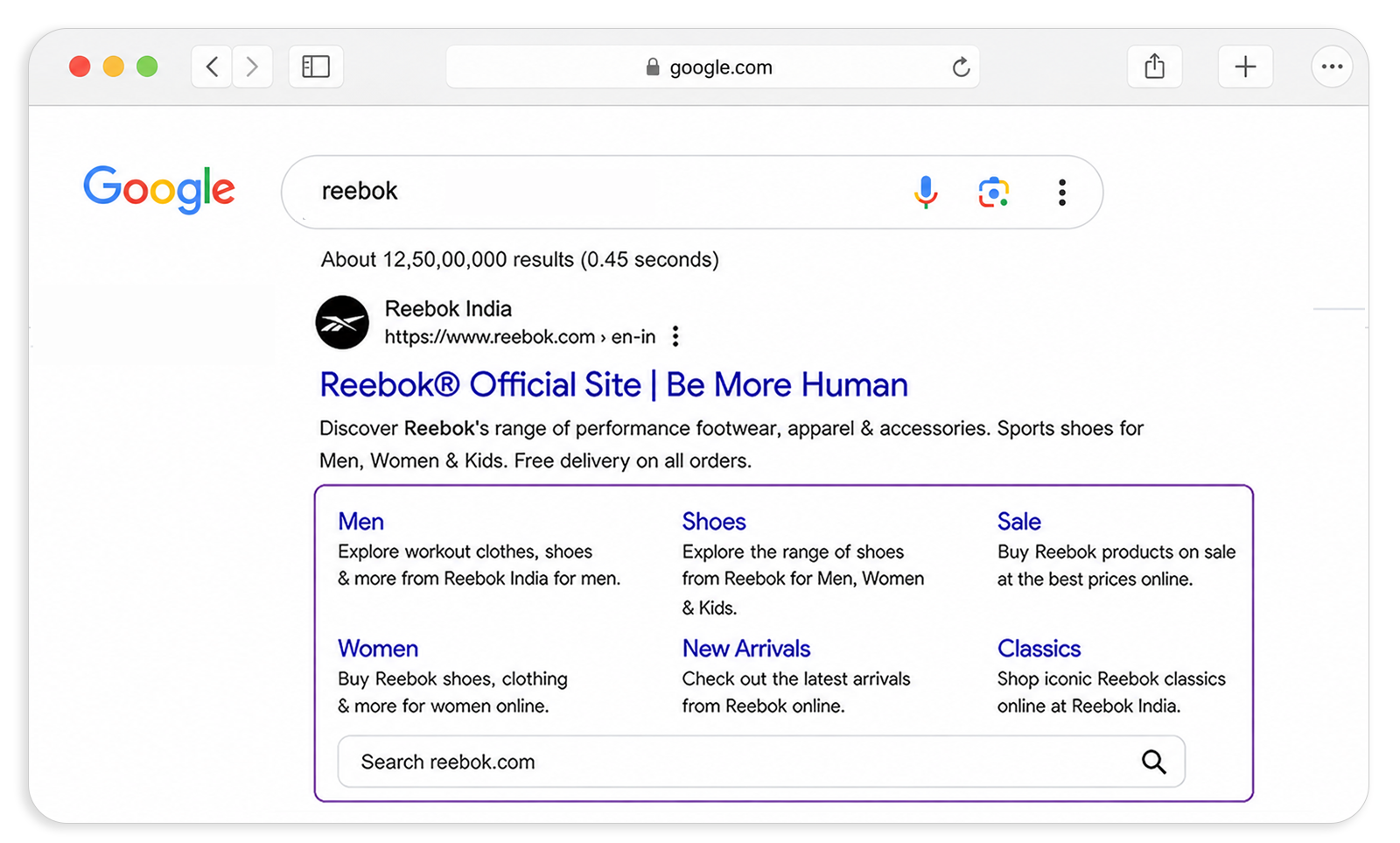
Task: Open the three-dot menu beside the reebok.com URL
Action: pos(675,336)
